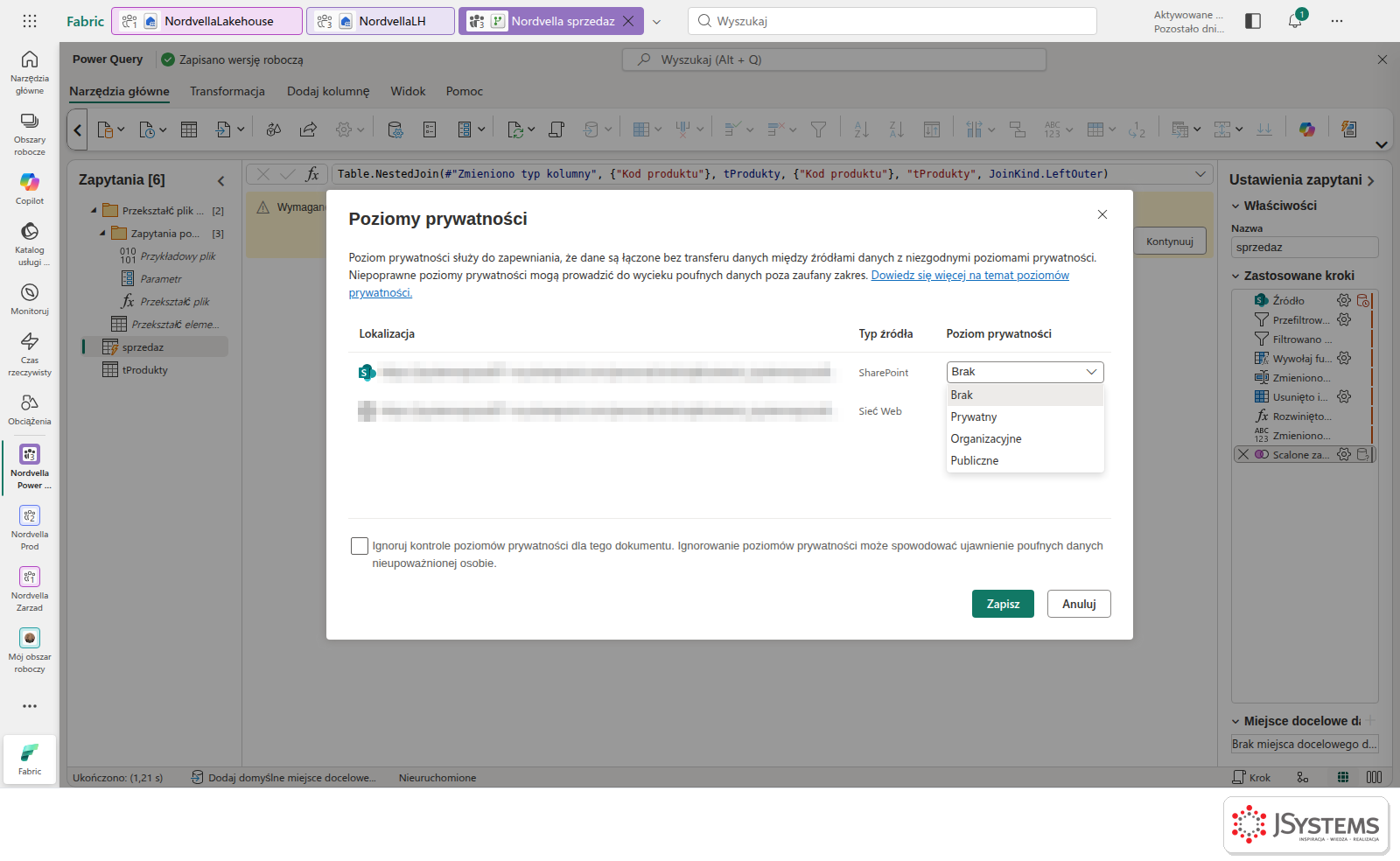Image resolution: width=1400 pixels, height=861 pixels.
Task: Tick the ignore privacy level checks checkbox
Action: tap(359, 546)
